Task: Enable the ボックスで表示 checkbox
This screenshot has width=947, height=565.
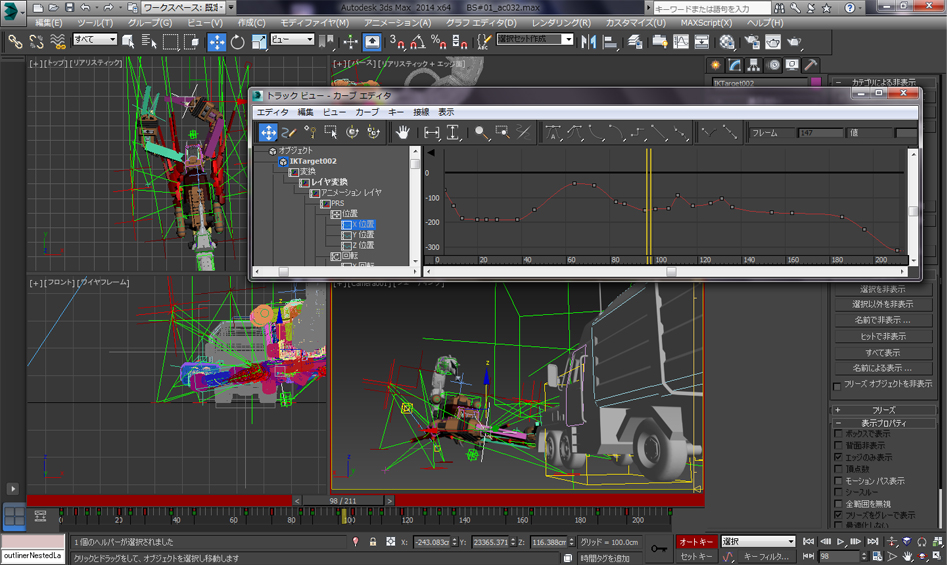Action: 838,434
